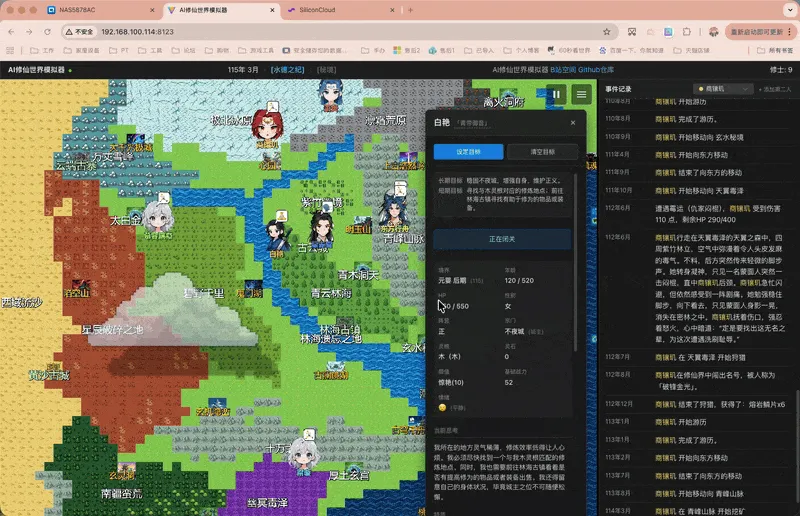Pause the simulation with the pause button
The height and width of the screenshot is (516, 800).
coord(555,95)
